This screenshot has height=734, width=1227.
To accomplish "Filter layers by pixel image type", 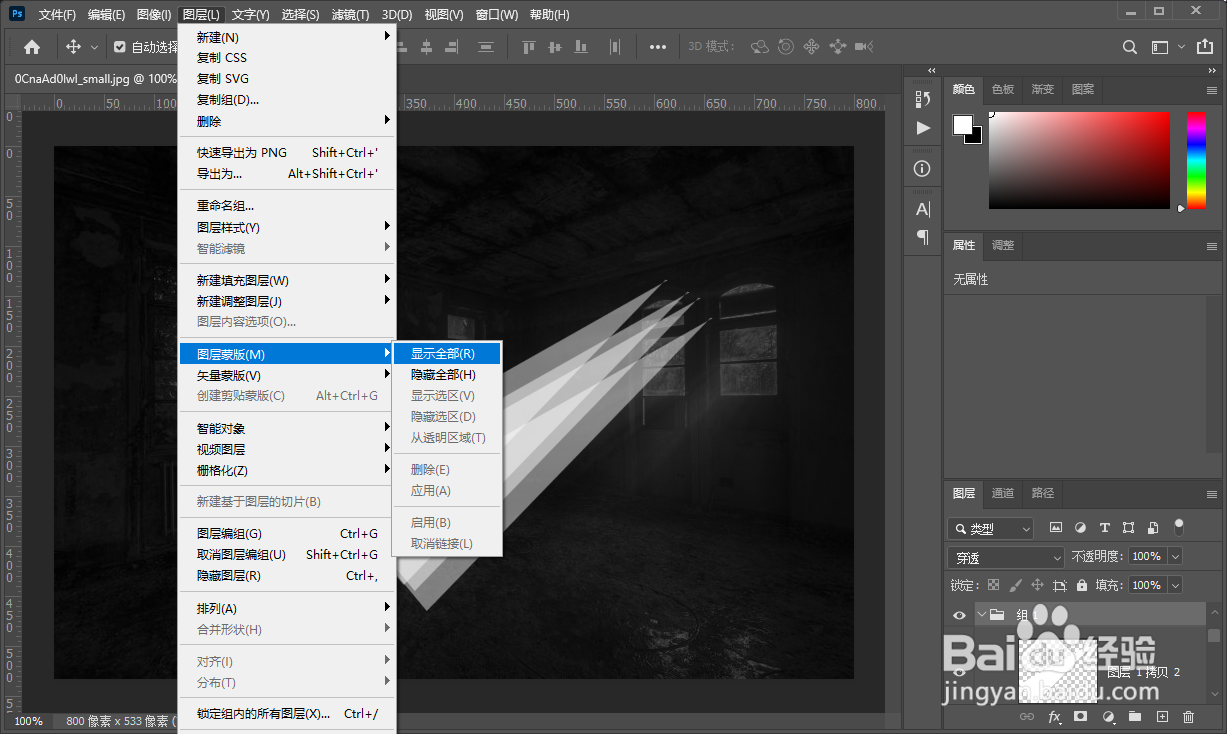I will (1055, 528).
